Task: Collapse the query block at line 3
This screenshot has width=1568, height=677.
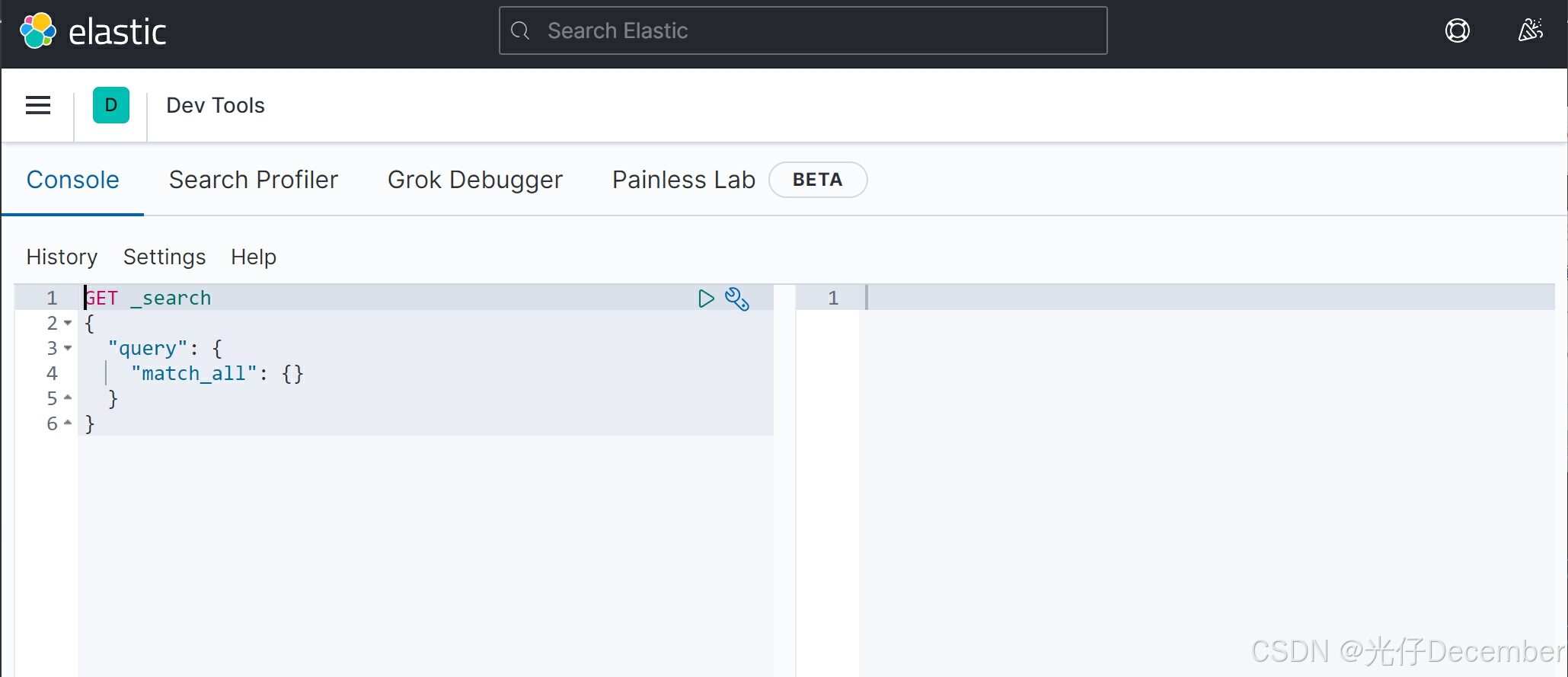Action: 68,348
